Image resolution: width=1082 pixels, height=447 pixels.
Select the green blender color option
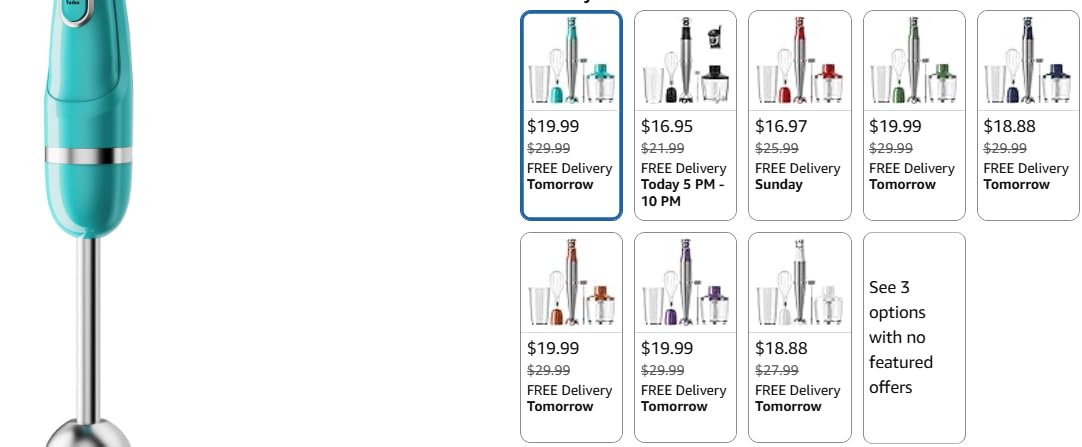tap(914, 115)
